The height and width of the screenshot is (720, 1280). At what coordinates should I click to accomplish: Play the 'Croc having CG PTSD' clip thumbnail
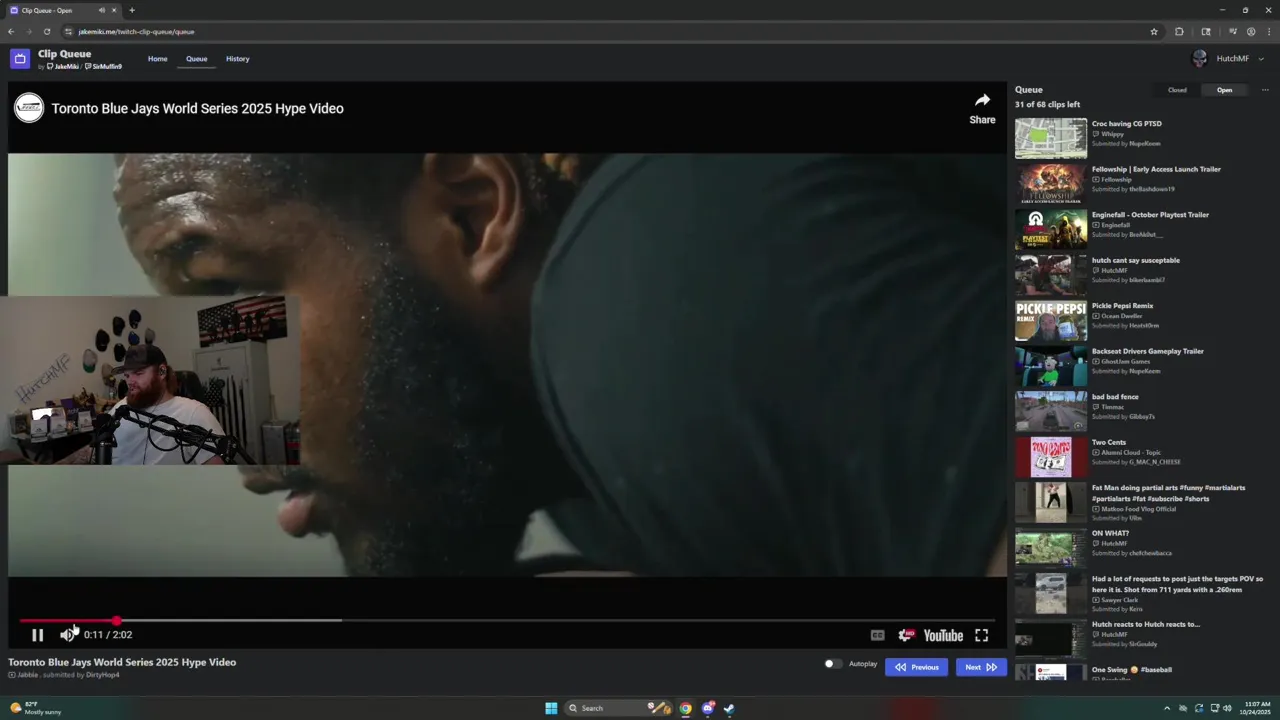coord(1051,138)
